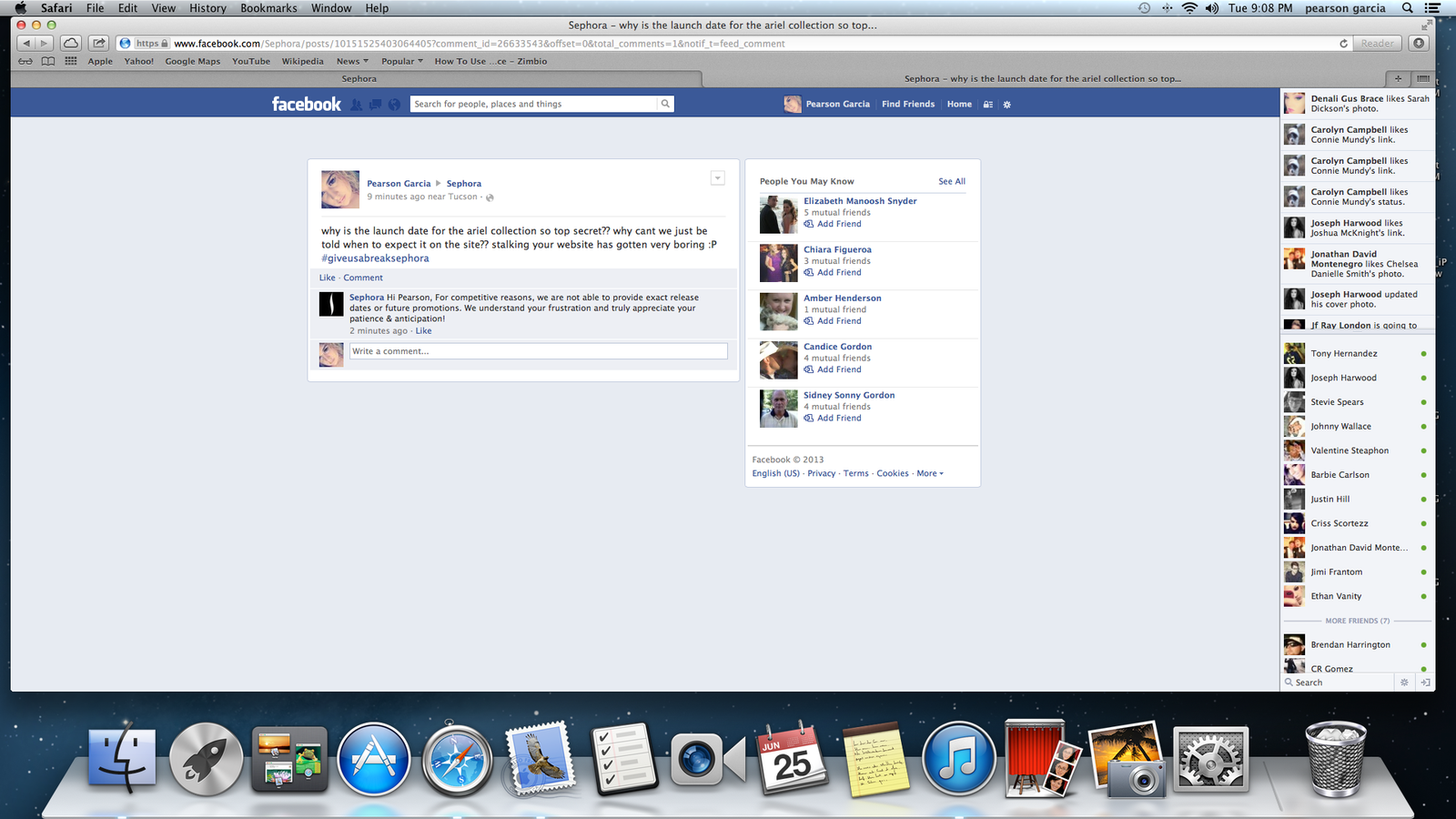Open Facebook account settings gear
This screenshot has width=1456, height=819.
(1006, 105)
